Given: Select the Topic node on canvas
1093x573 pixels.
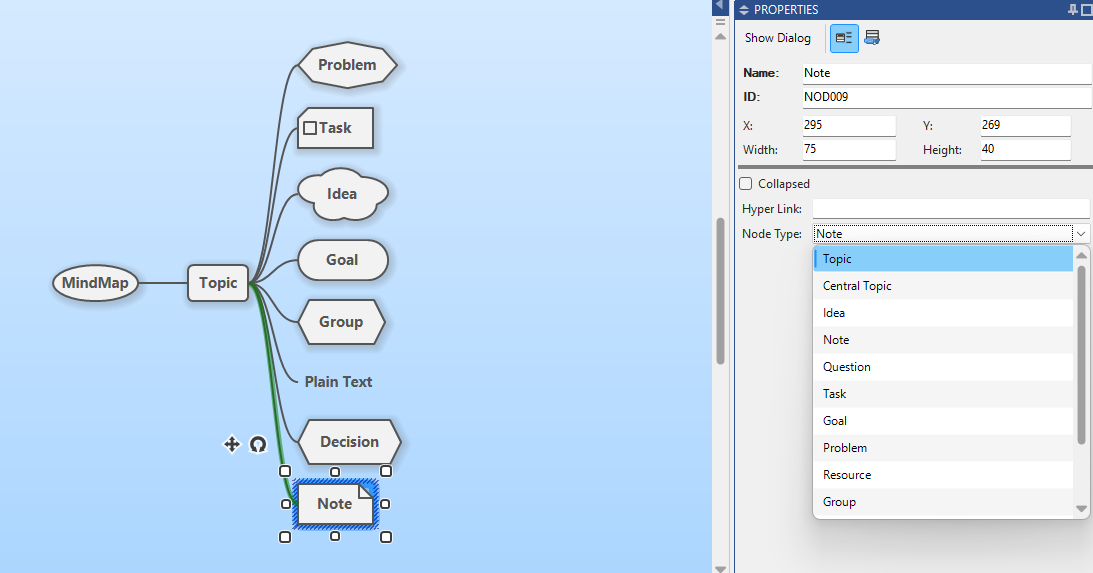Looking at the screenshot, I should (218, 283).
